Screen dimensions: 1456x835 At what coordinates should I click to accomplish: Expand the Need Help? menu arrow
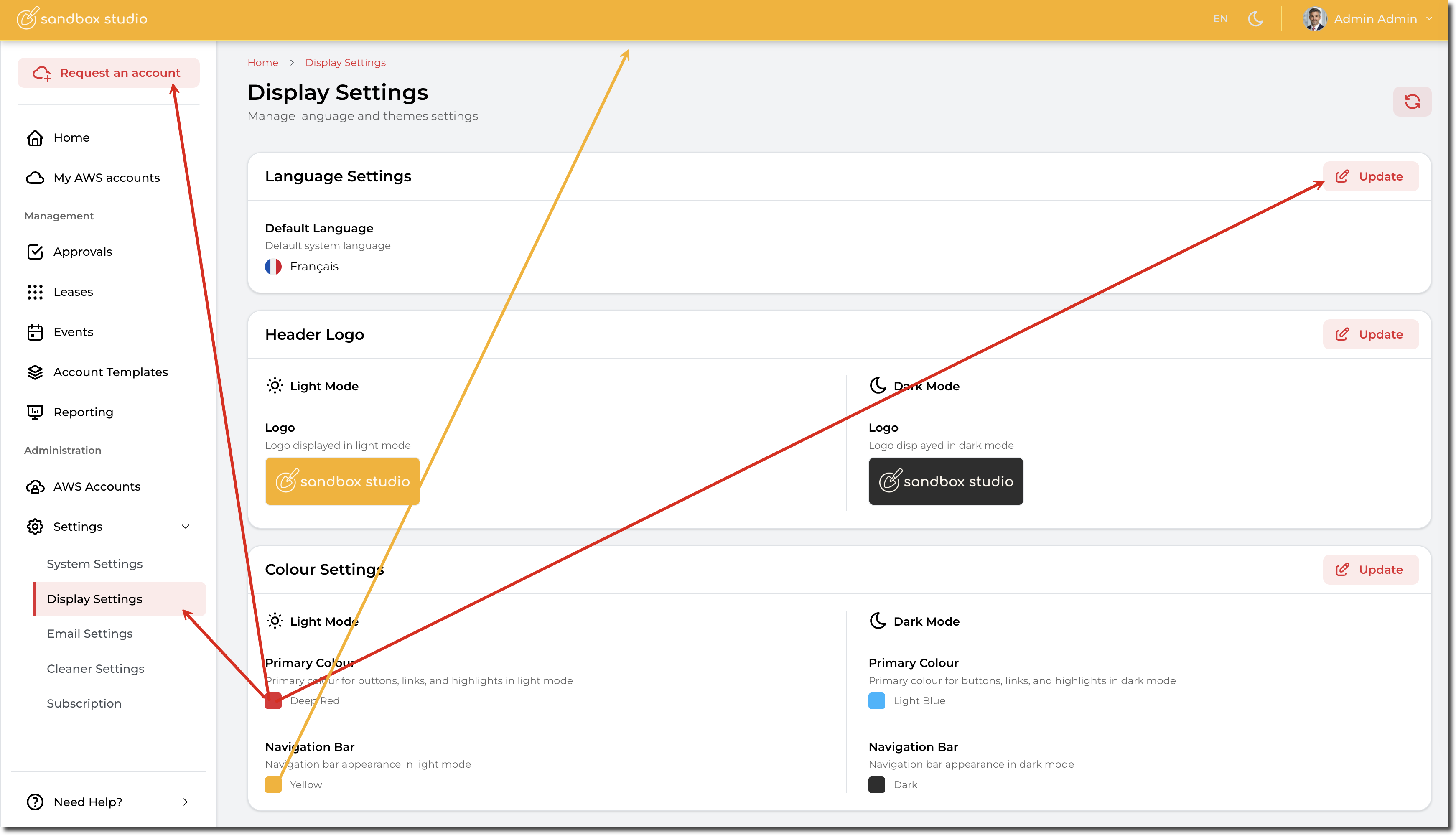coord(185,802)
